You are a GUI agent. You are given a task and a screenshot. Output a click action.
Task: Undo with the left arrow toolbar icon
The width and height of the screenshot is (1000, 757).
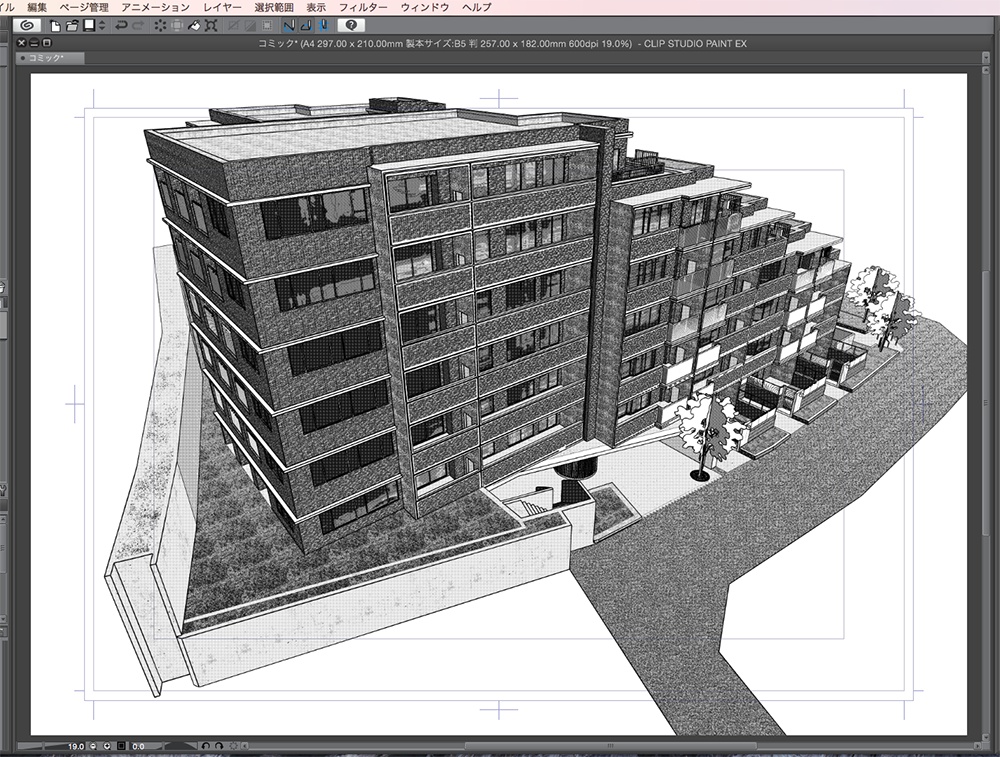pos(121,27)
